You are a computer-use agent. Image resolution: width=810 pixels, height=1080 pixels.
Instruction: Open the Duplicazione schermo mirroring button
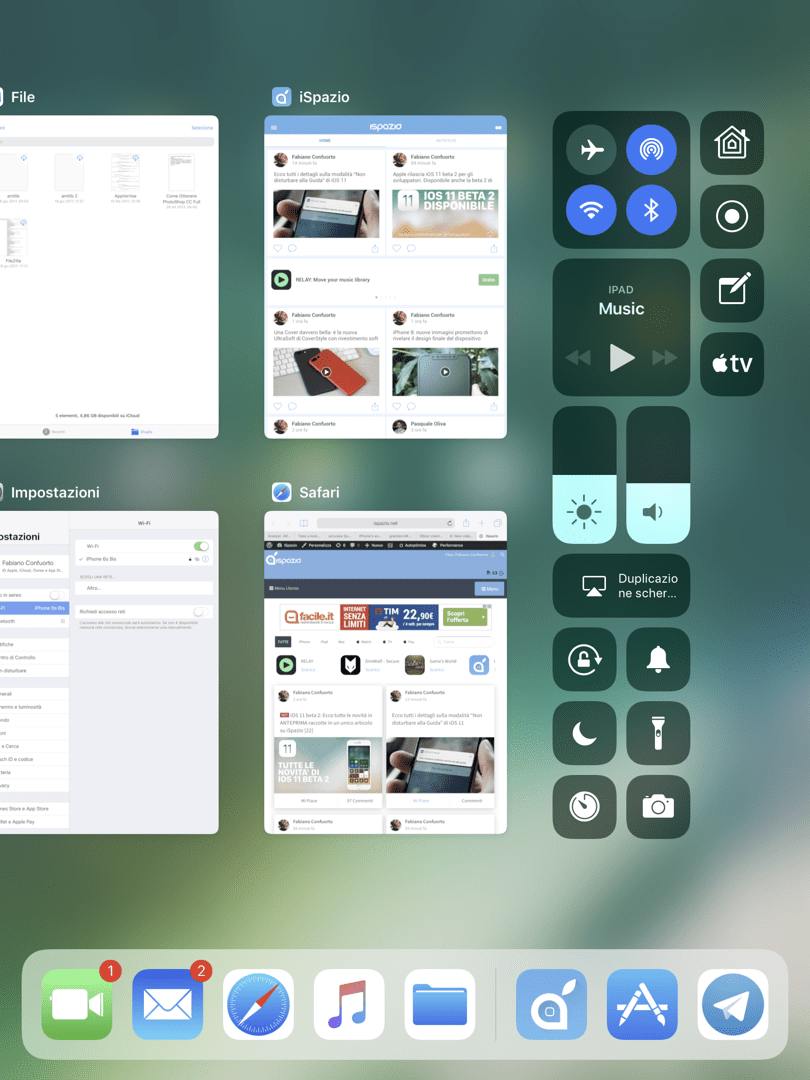coord(621,585)
